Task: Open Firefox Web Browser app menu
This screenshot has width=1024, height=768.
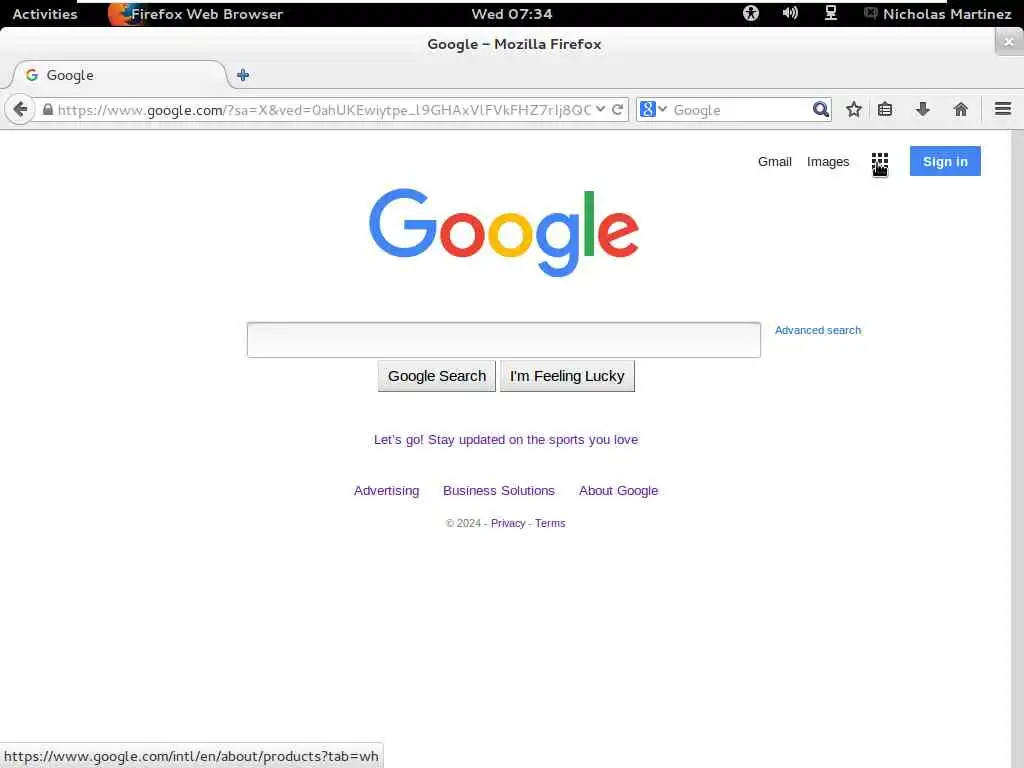Action: 196,14
